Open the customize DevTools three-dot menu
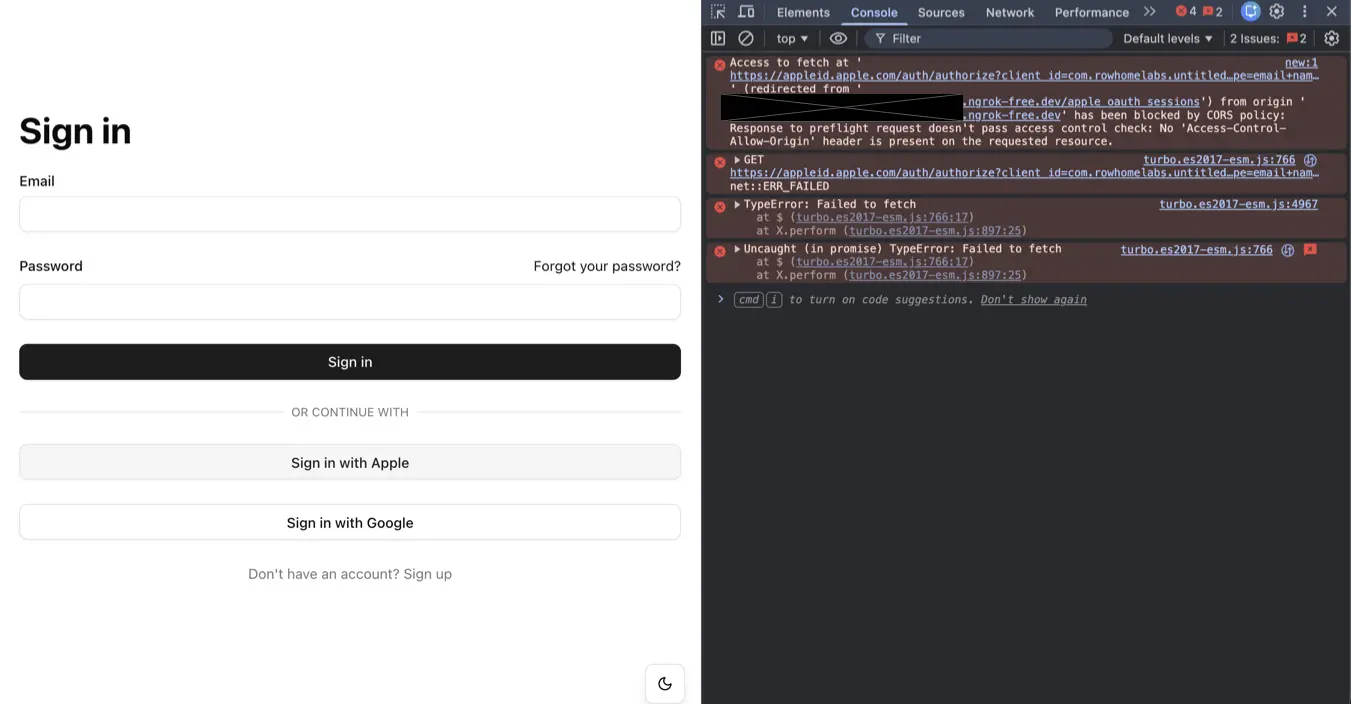This screenshot has width=1351, height=704. click(x=1303, y=11)
